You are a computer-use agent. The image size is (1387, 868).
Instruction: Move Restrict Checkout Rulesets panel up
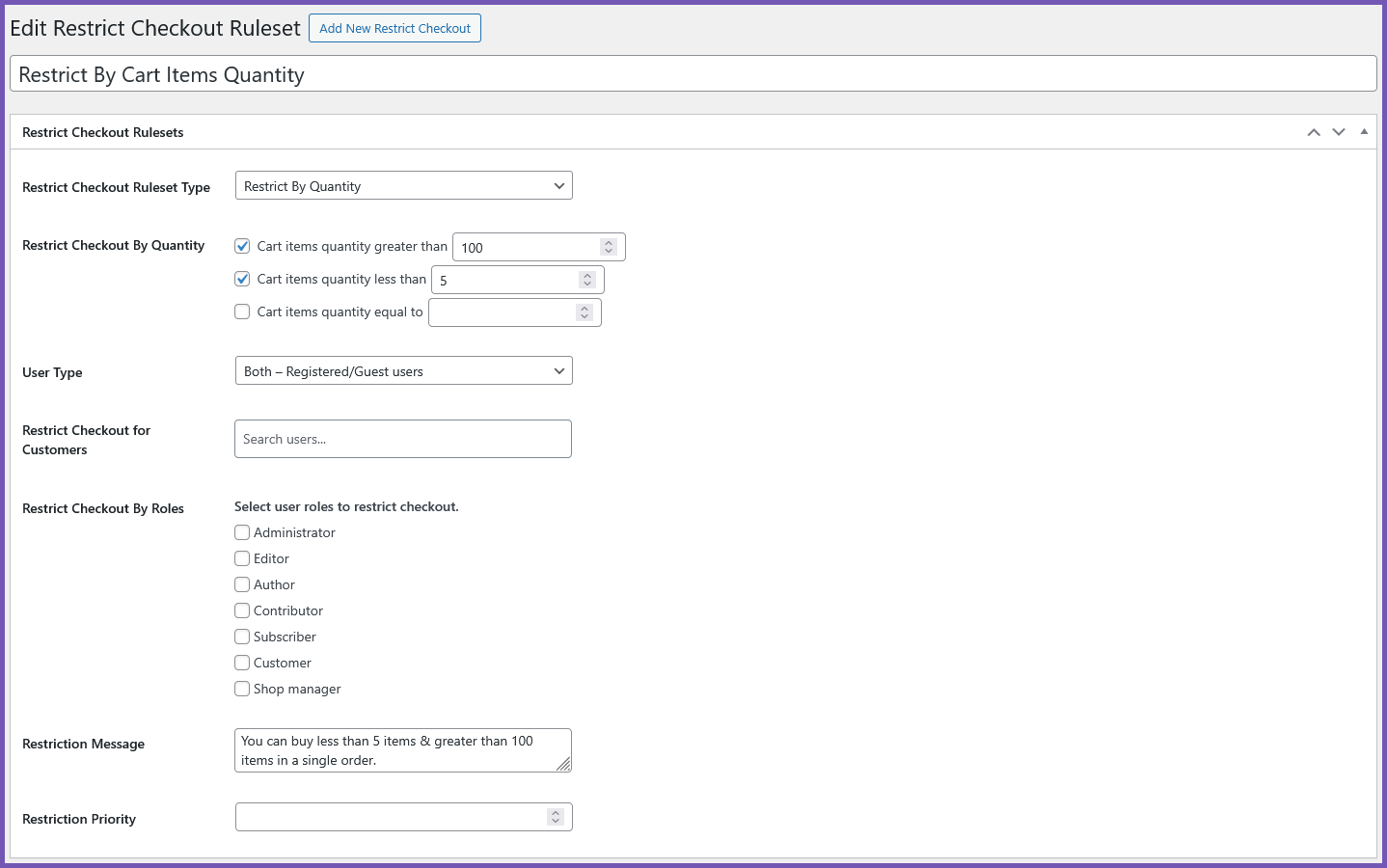1314,132
